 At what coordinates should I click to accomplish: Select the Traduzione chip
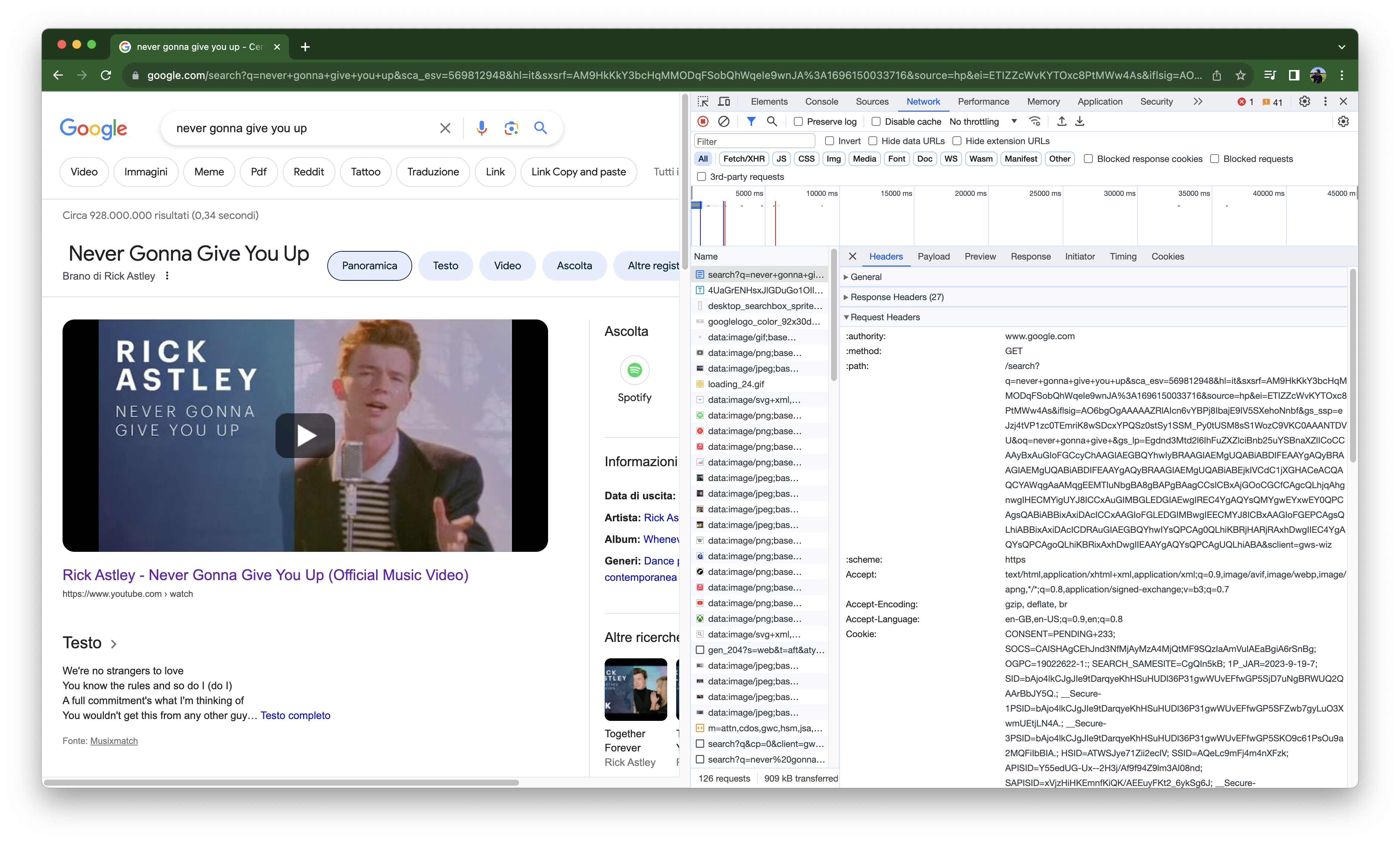coord(433,172)
